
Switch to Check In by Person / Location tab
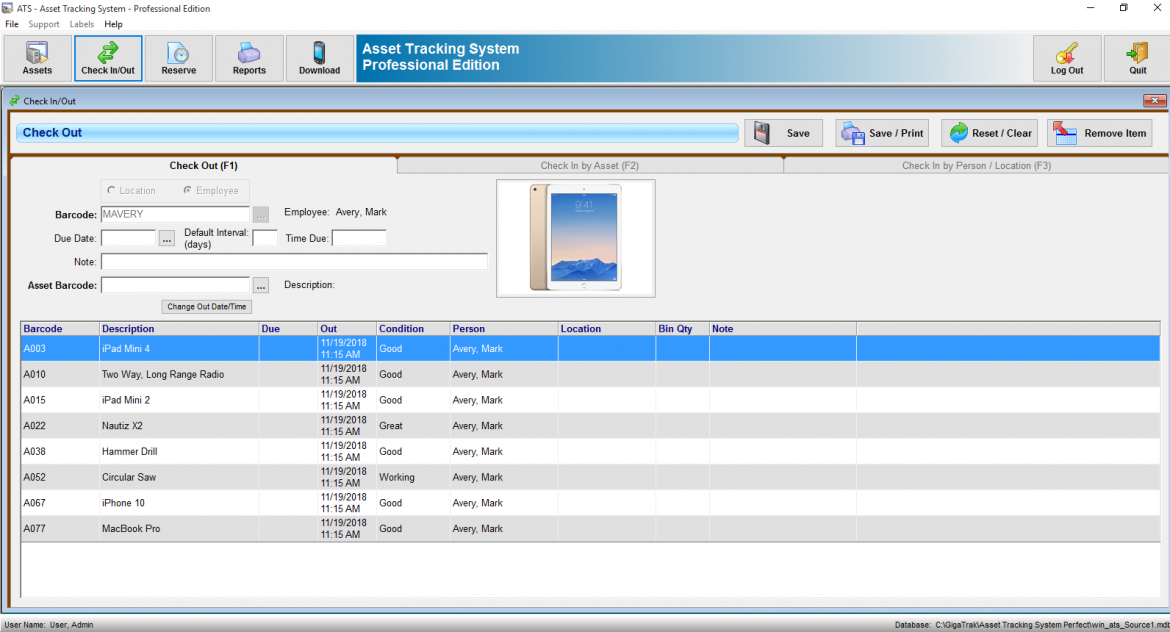pos(975,166)
